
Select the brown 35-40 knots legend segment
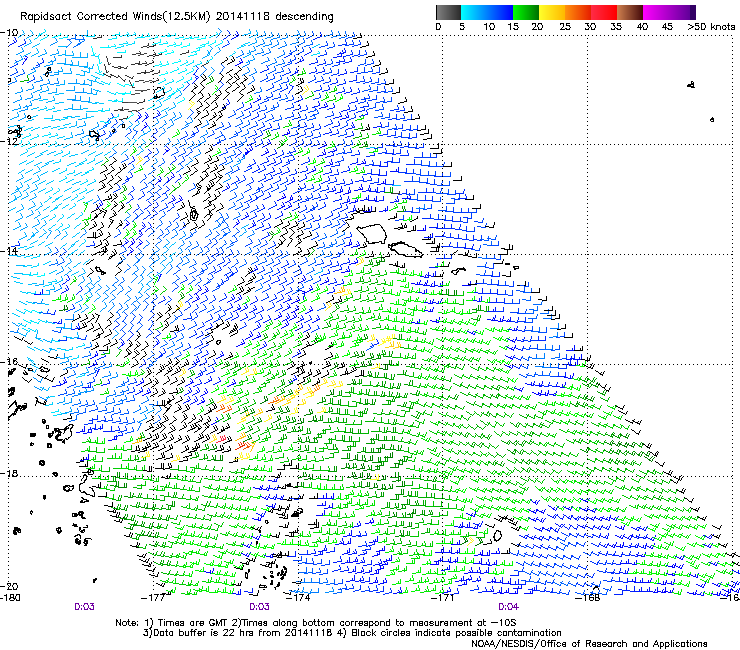coord(630,12)
